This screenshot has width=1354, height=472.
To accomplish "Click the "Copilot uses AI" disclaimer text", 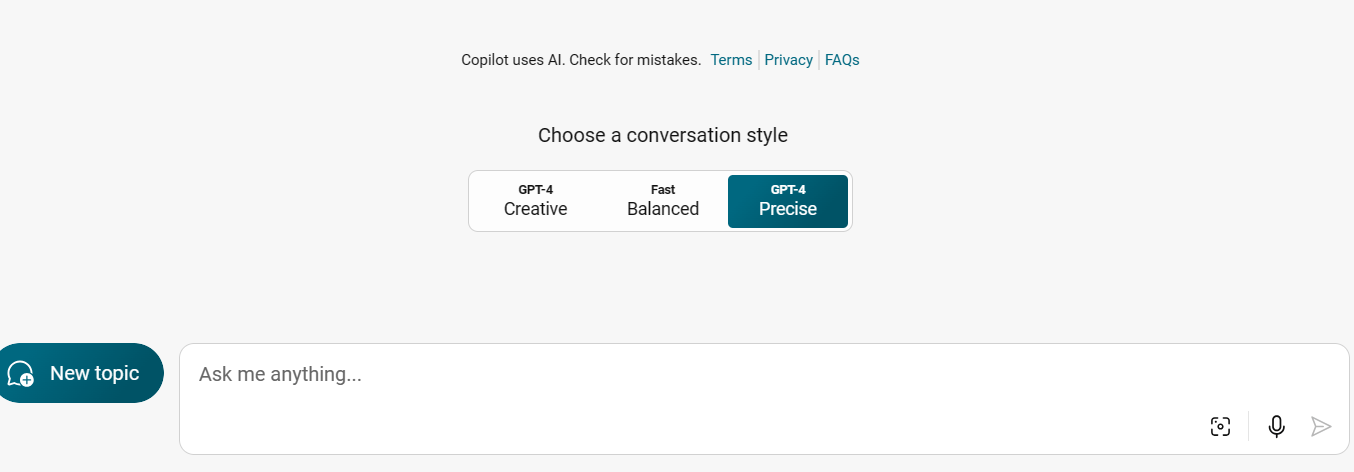I will (x=512, y=60).
